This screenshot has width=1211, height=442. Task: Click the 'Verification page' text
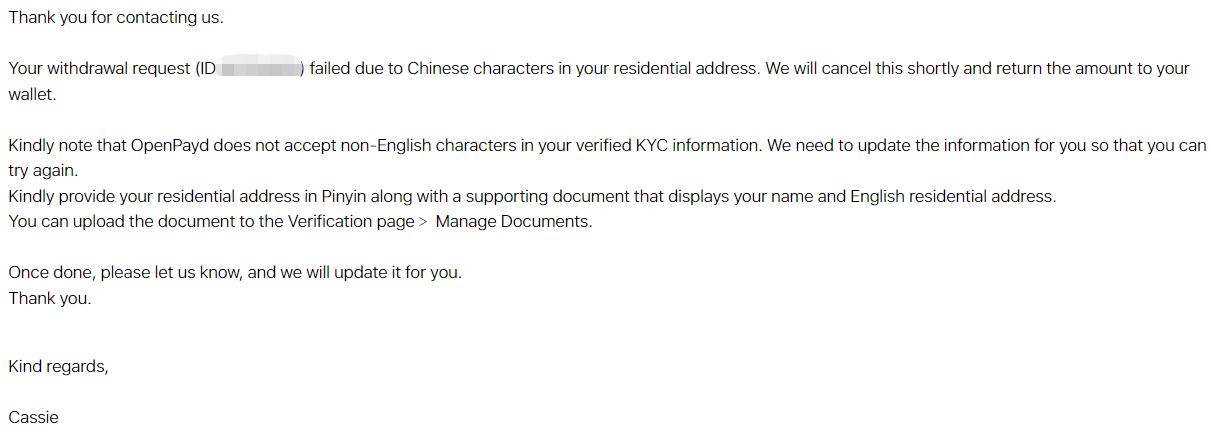pos(348,221)
